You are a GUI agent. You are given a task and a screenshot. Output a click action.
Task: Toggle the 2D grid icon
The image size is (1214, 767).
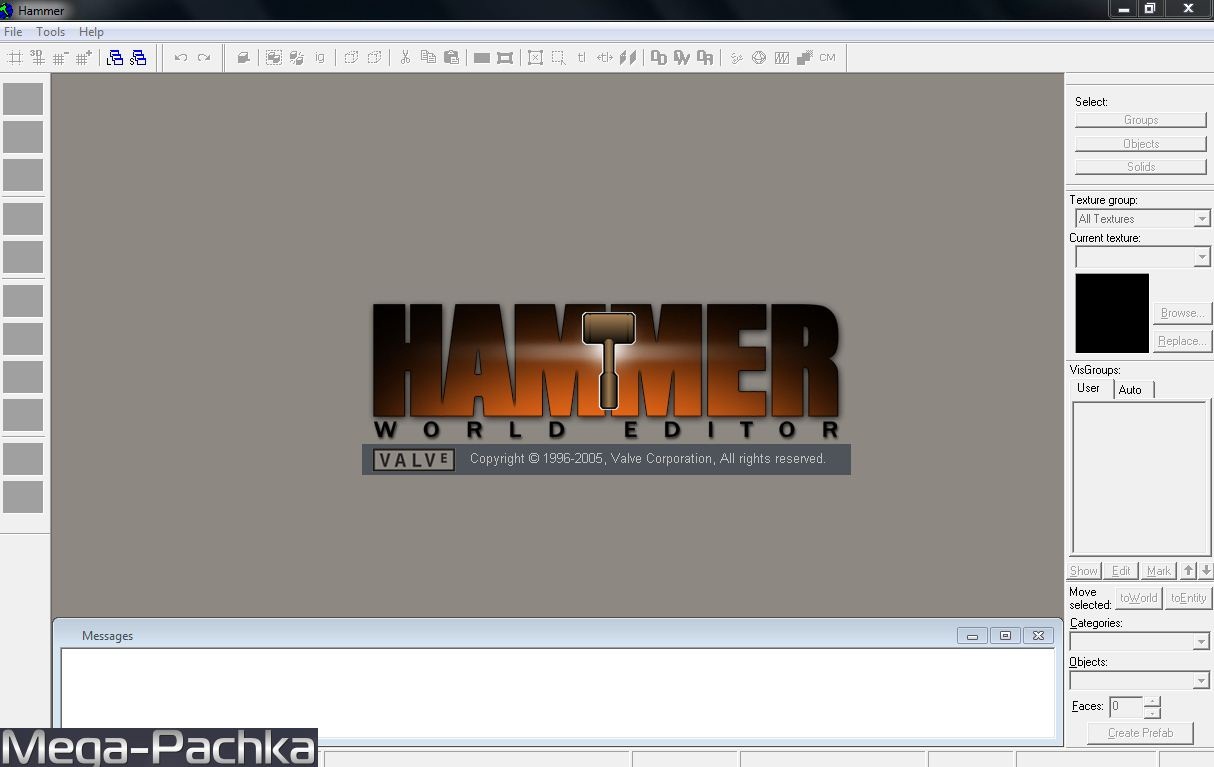(x=15, y=58)
